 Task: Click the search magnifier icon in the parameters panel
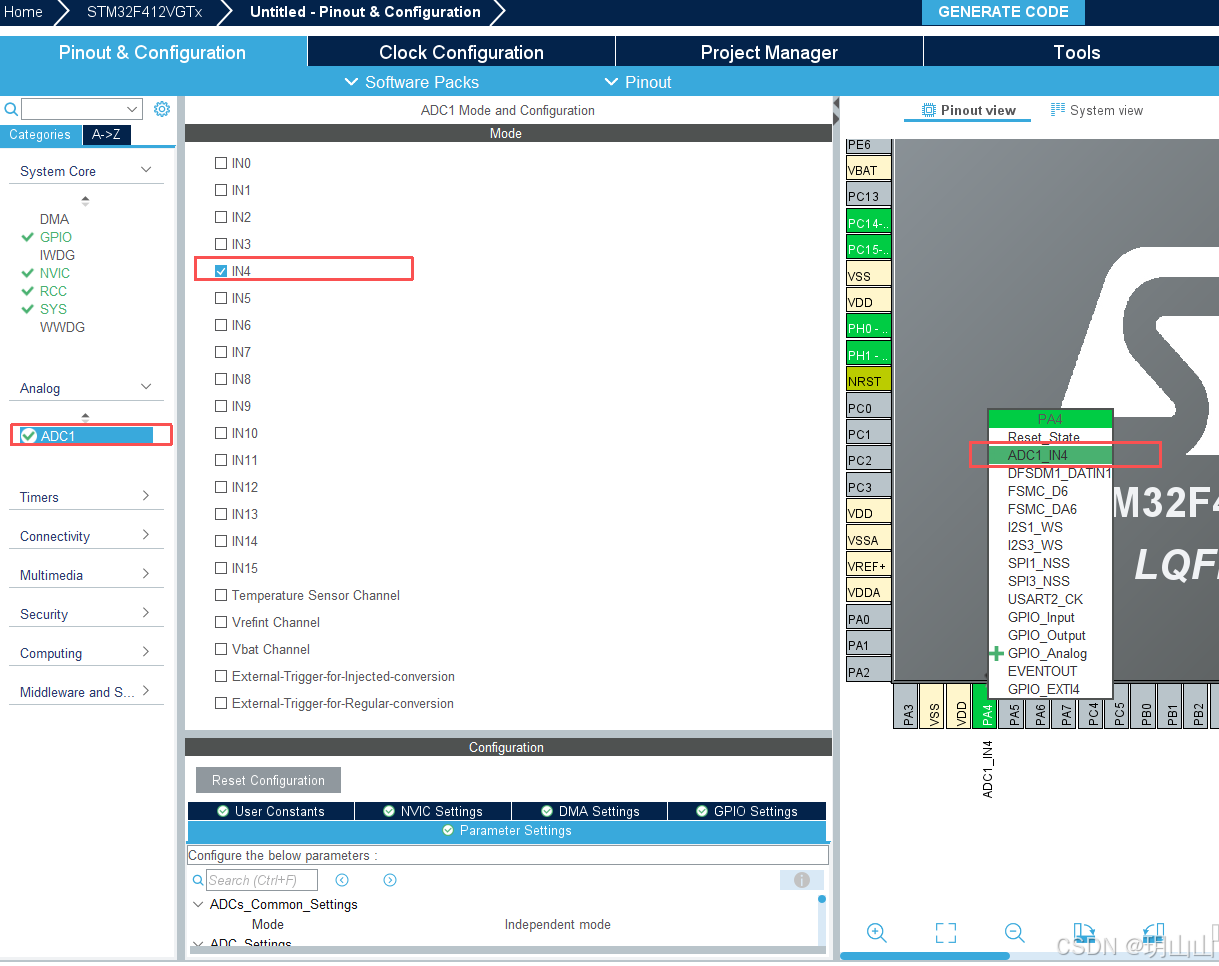pos(198,880)
